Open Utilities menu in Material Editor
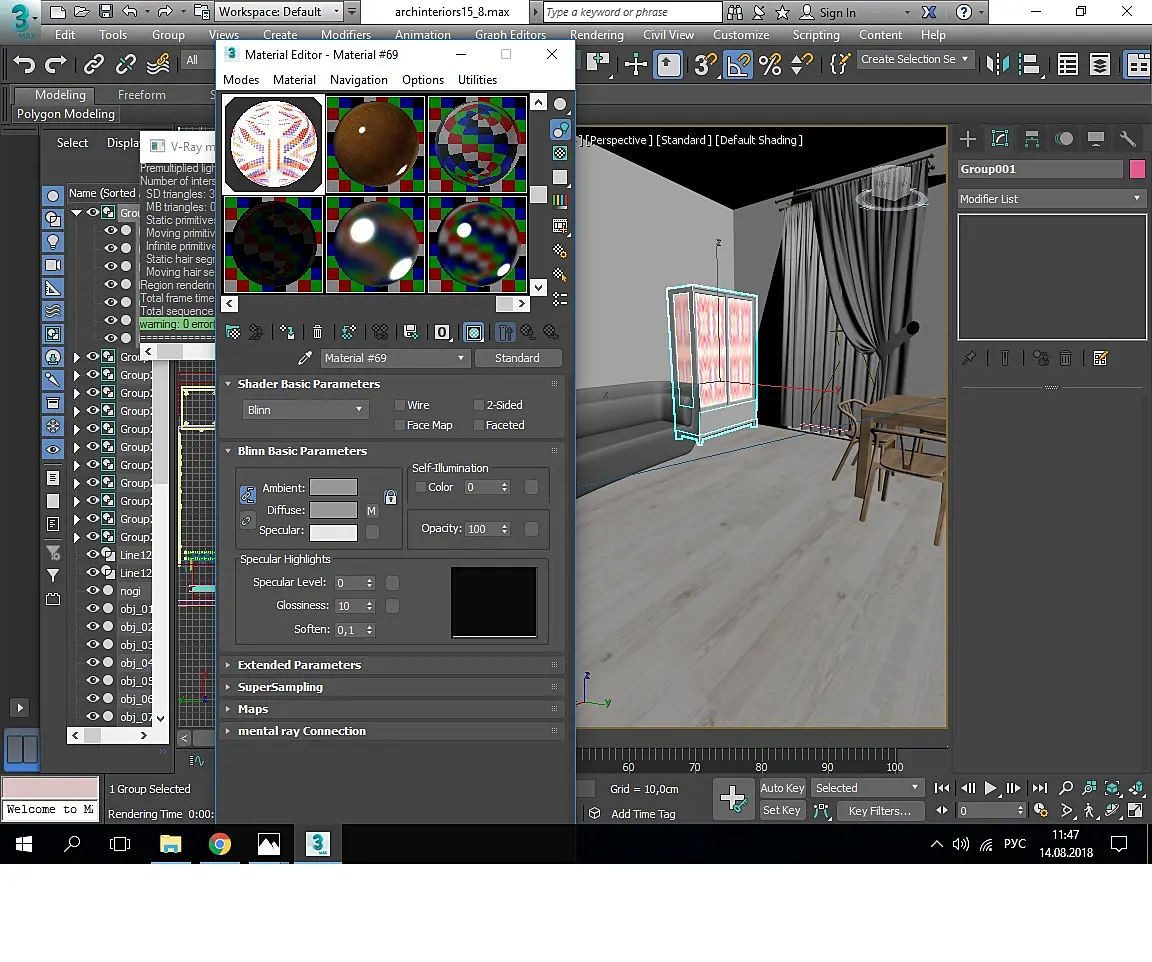This screenshot has height=962, width=1152. coord(478,79)
